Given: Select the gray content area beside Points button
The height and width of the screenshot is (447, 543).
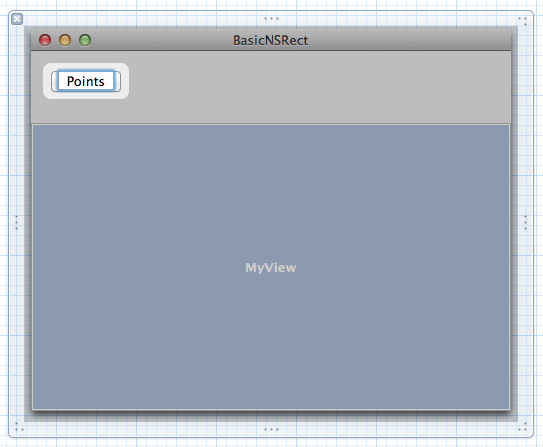Looking at the screenshot, I should [319, 87].
